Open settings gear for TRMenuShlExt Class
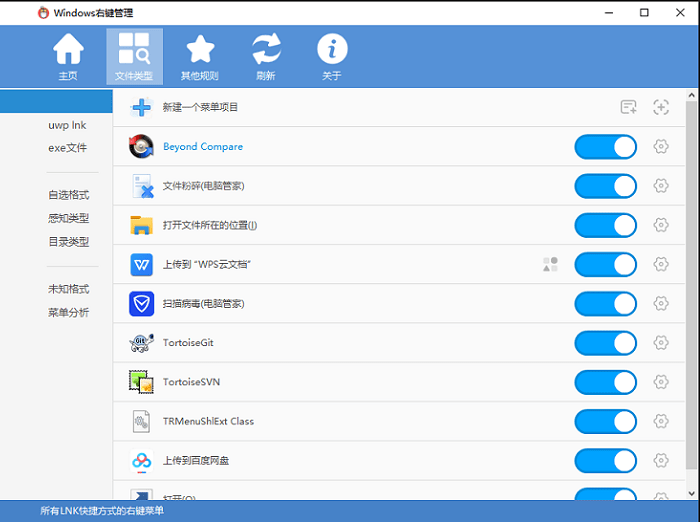 coord(661,421)
